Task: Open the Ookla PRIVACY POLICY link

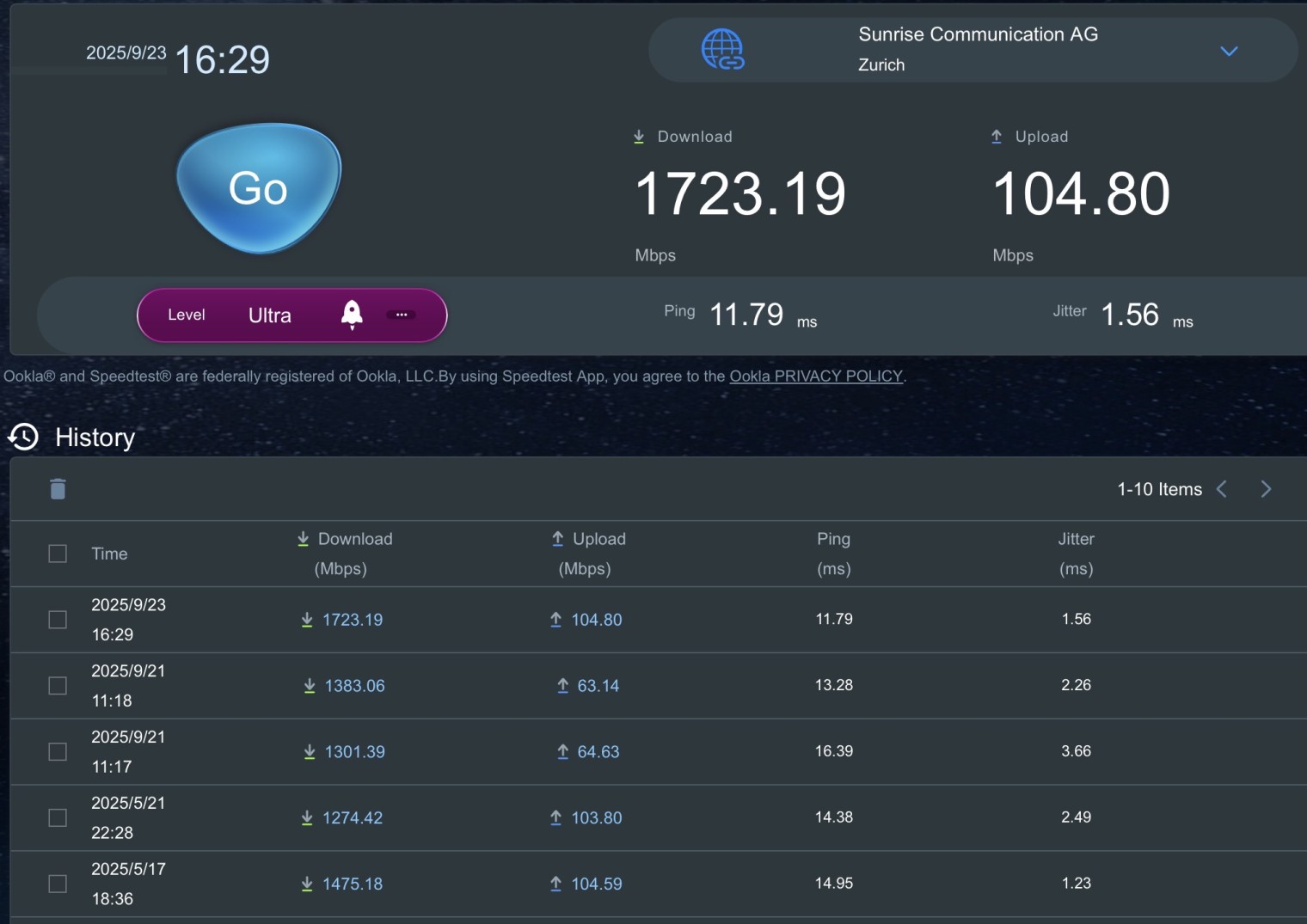Action: [x=815, y=376]
